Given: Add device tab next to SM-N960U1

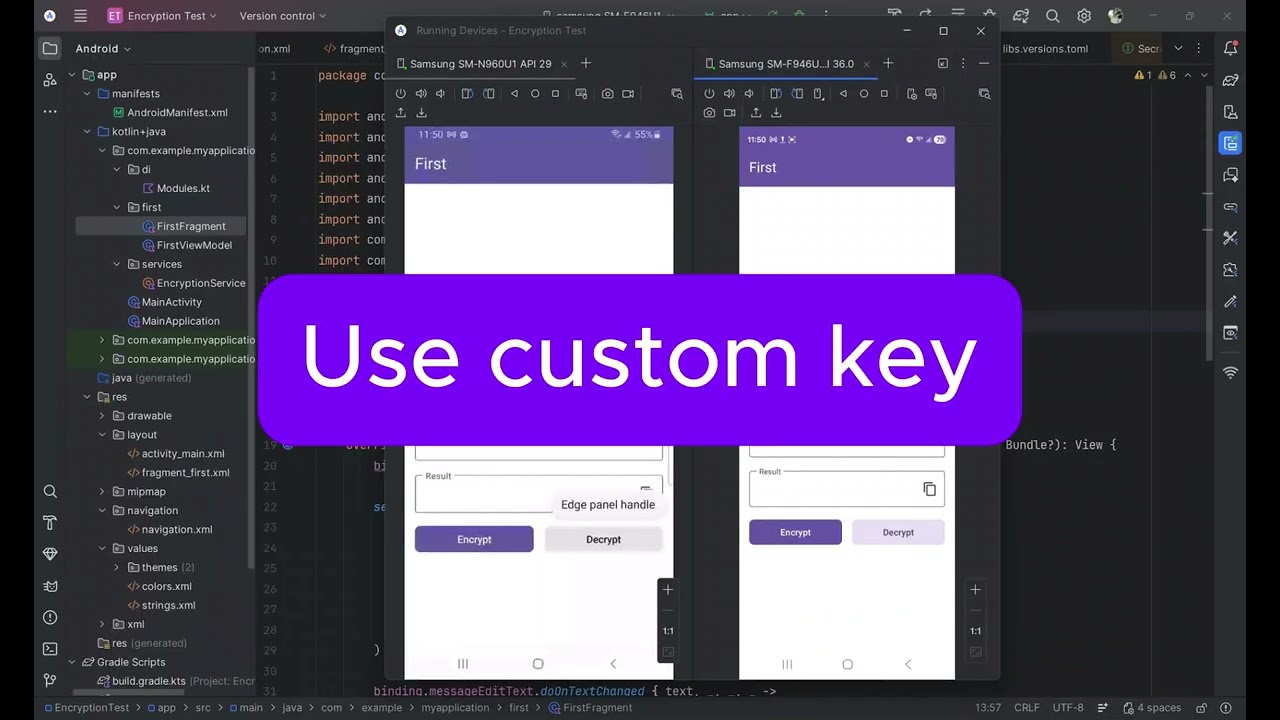Looking at the screenshot, I should click(586, 63).
